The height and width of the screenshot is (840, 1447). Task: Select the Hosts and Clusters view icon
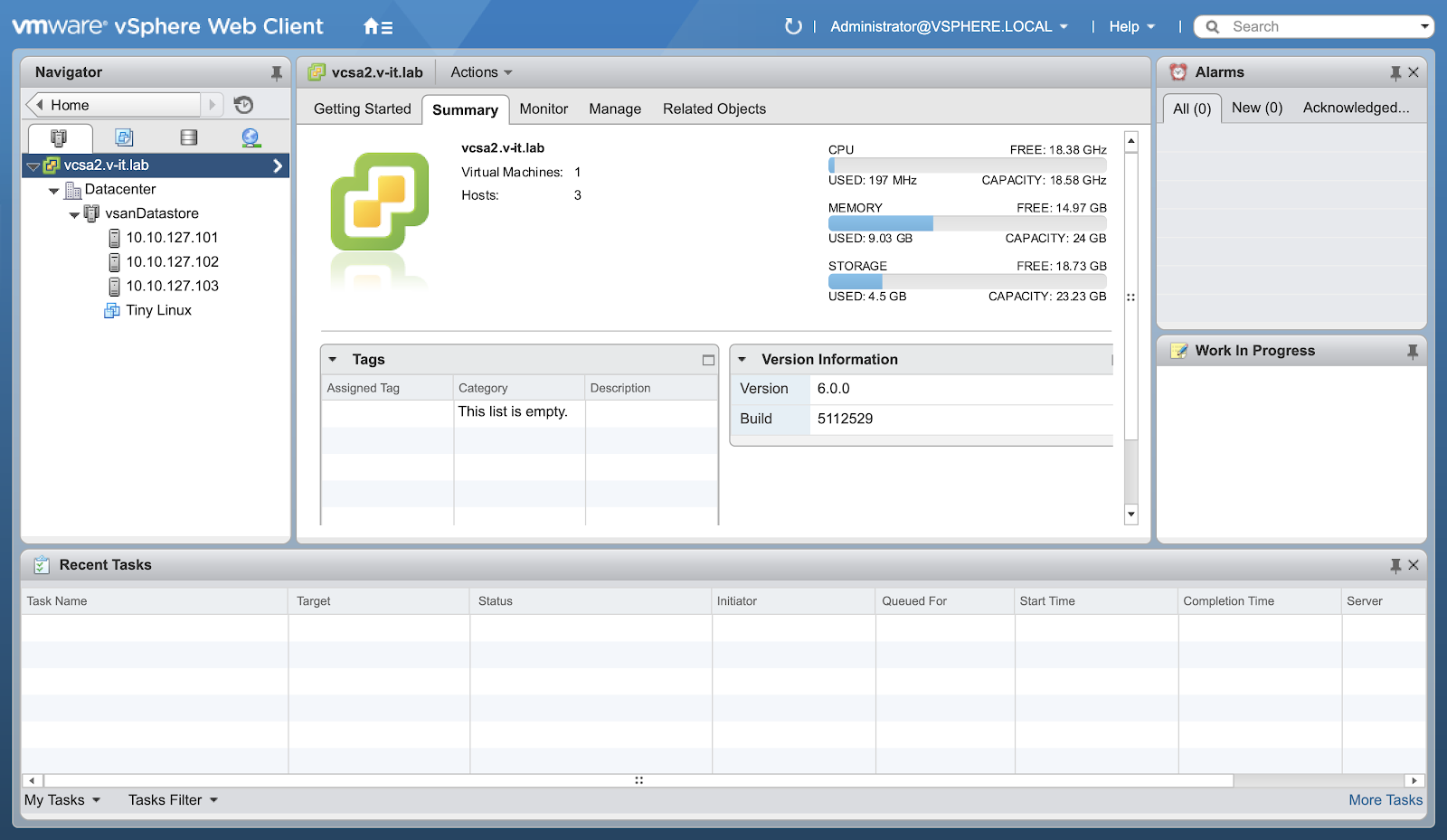tap(59, 137)
